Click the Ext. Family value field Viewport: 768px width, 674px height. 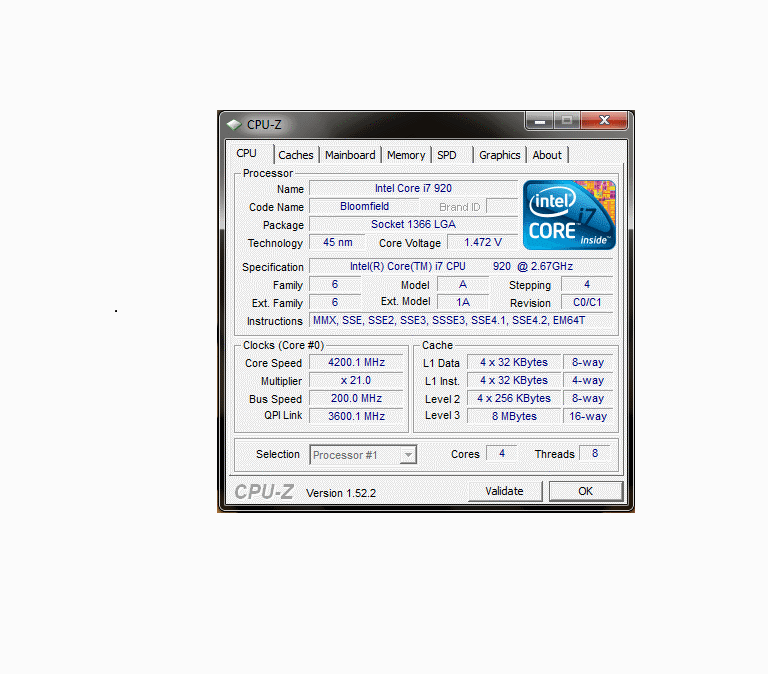pos(335,303)
